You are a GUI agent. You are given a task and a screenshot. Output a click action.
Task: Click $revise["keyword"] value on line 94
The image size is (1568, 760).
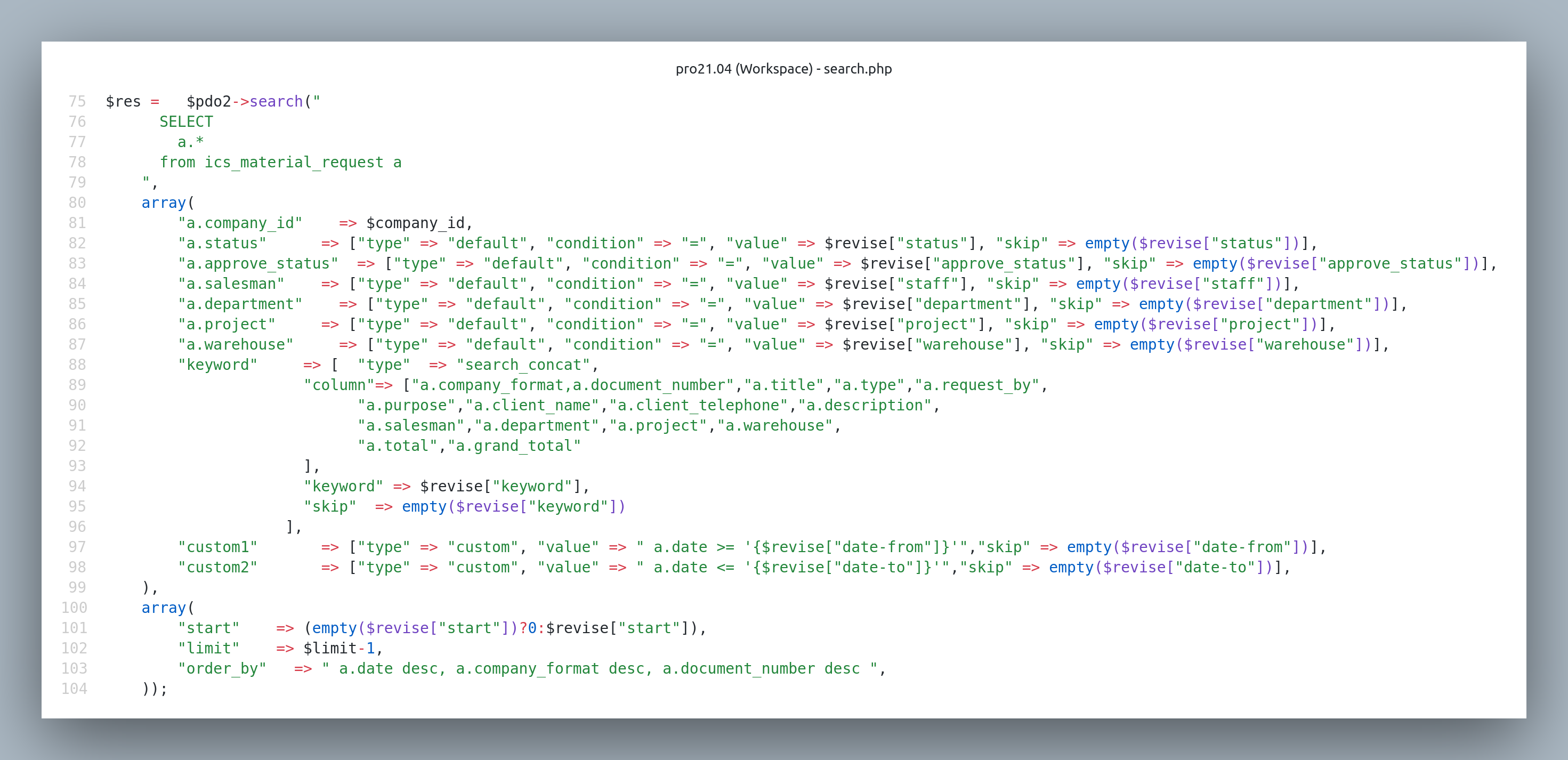pyautogui.click(x=501, y=486)
